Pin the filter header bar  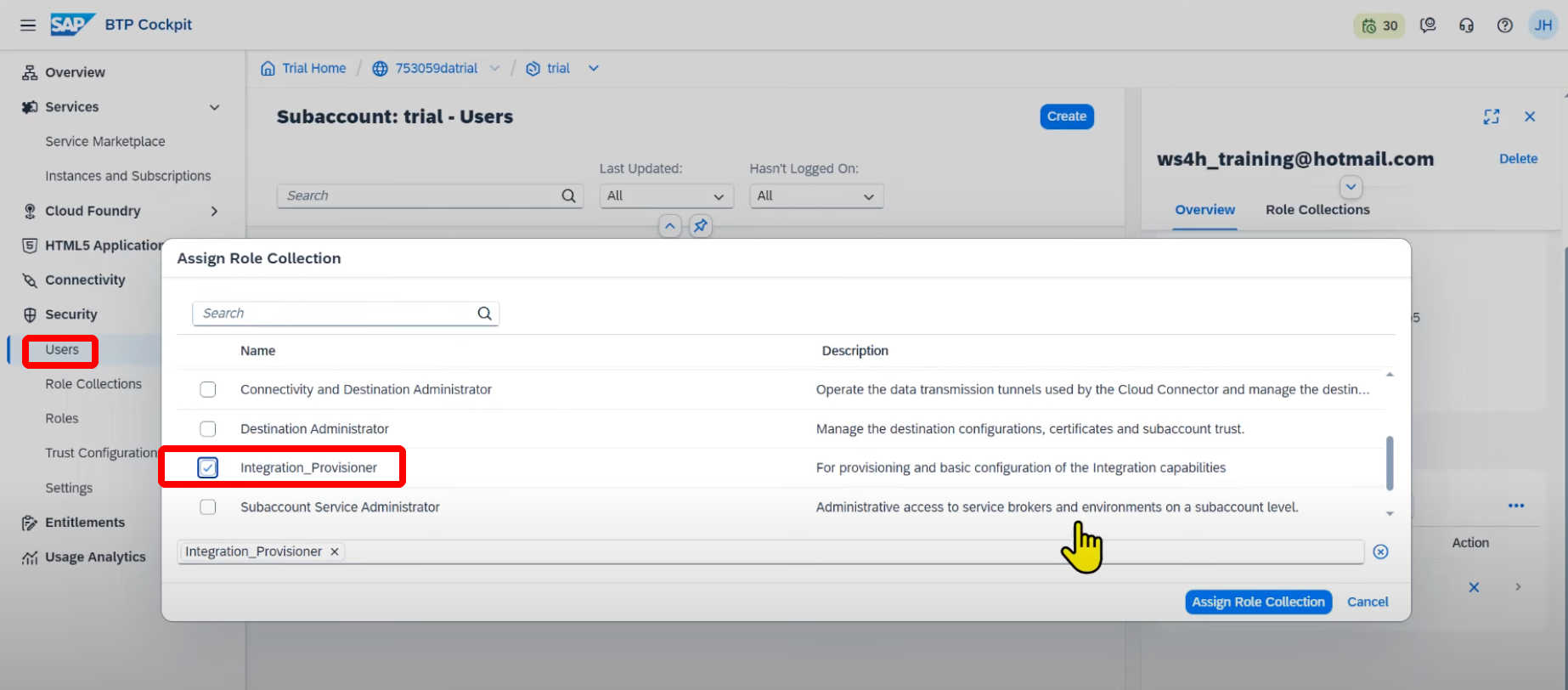[x=700, y=226]
